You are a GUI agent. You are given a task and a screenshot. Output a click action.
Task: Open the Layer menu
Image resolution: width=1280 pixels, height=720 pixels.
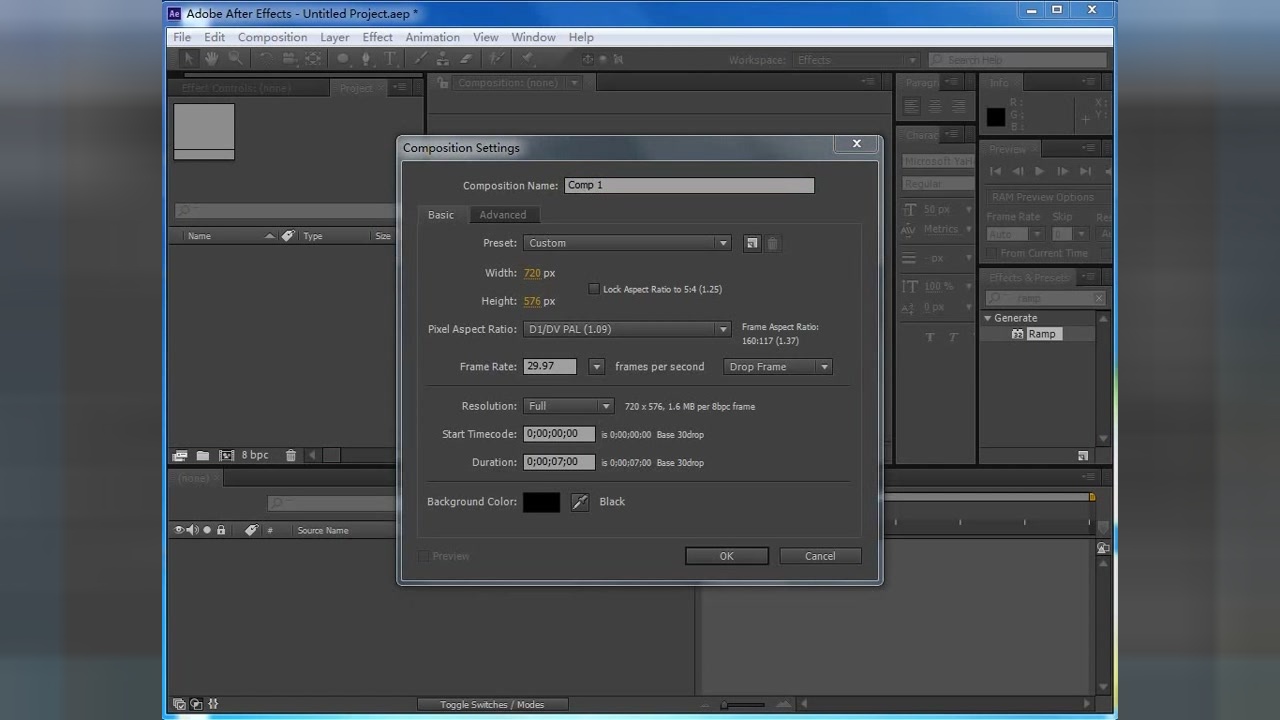(x=335, y=37)
